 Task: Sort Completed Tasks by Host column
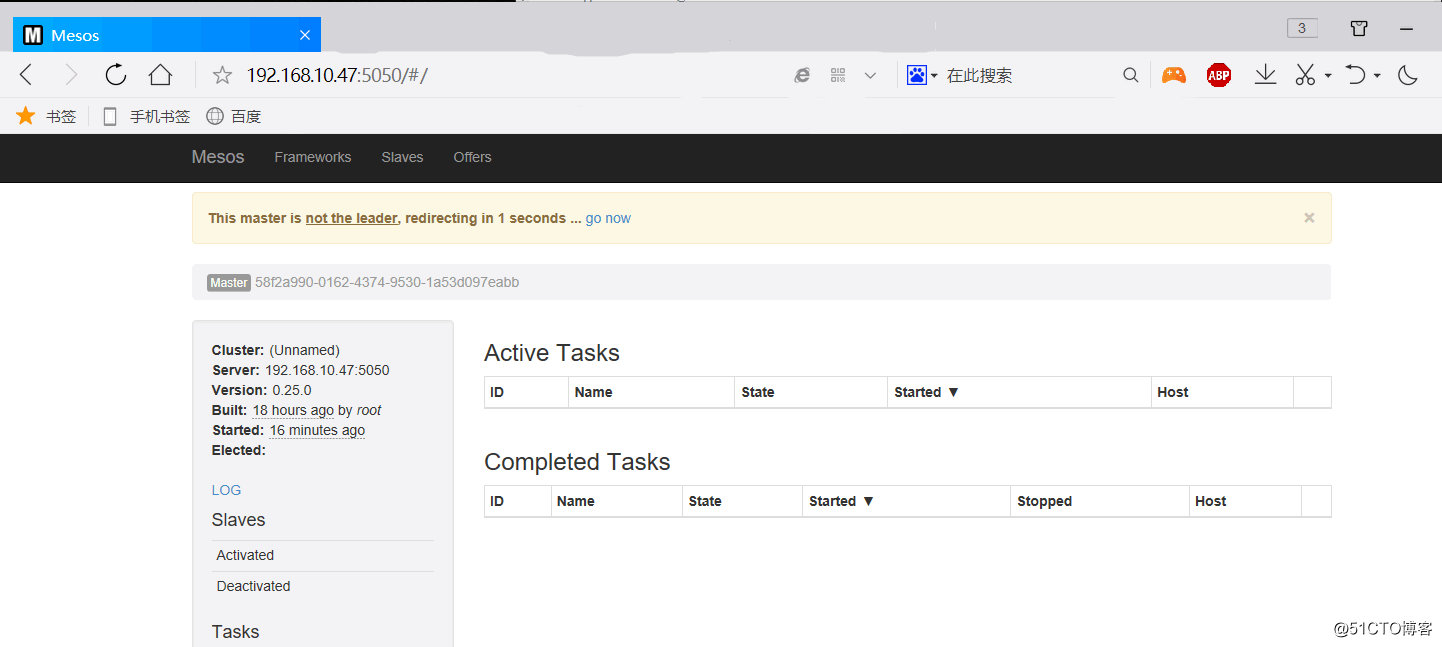tap(1245, 501)
